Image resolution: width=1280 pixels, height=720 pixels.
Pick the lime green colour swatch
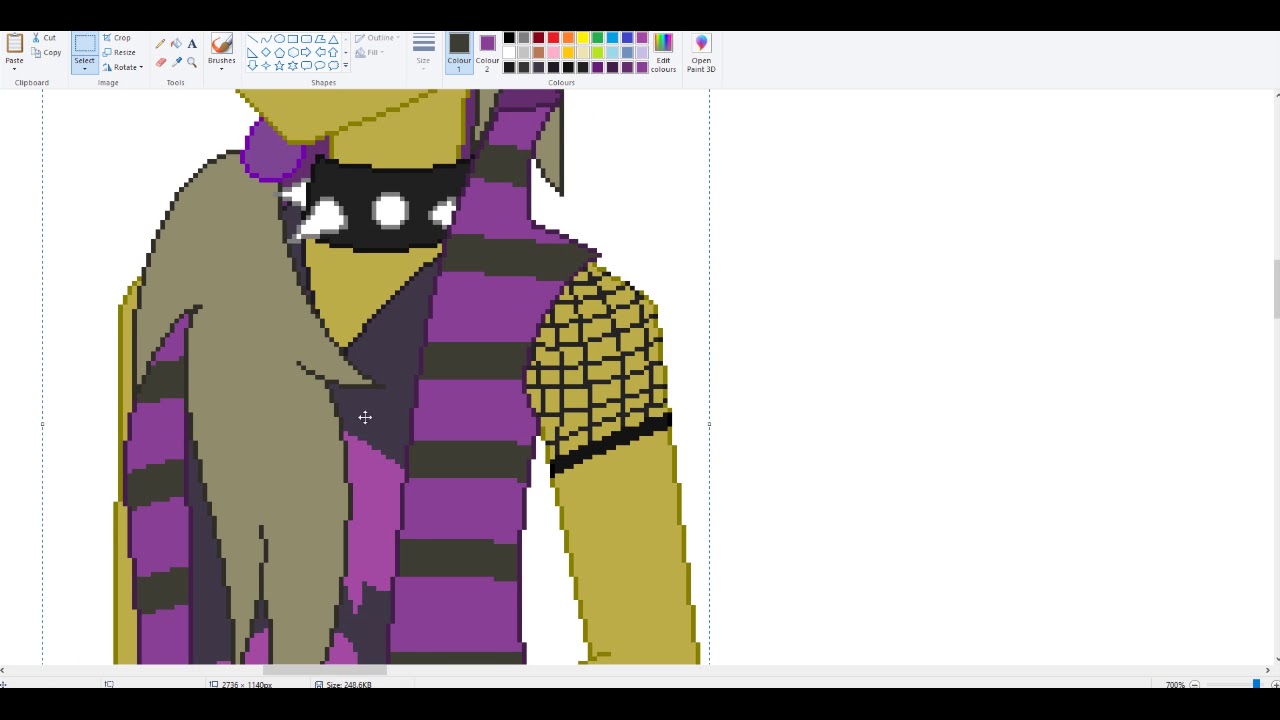pyautogui.click(x=597, y=52)
